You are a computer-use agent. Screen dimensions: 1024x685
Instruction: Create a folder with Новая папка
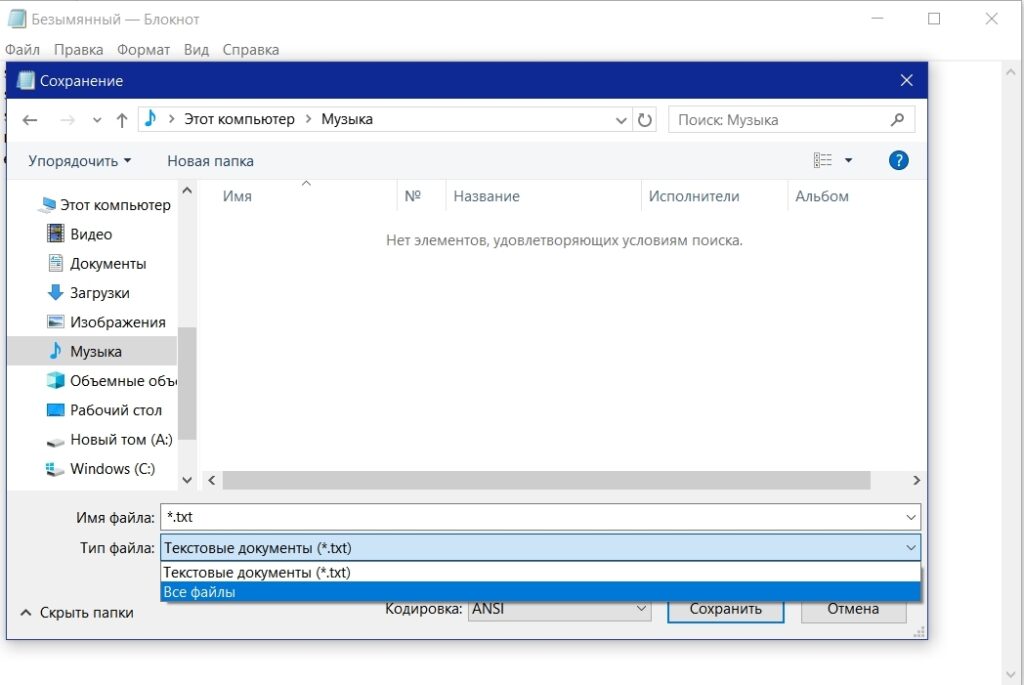[210, 161]
